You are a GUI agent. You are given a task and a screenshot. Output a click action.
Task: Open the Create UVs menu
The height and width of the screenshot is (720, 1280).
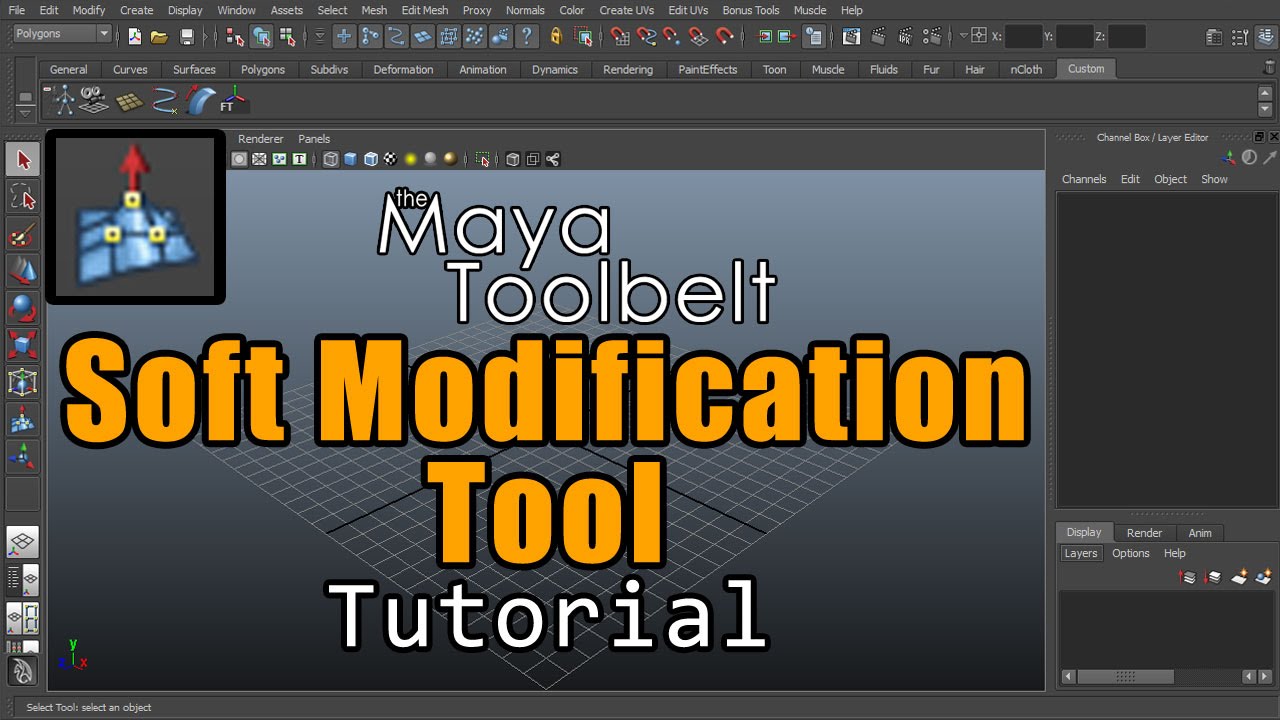626,10
